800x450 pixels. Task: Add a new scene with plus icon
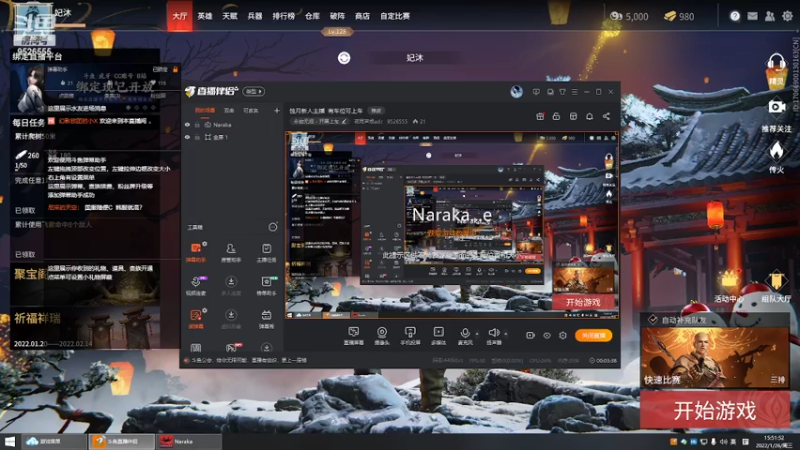tap(277, 110)
